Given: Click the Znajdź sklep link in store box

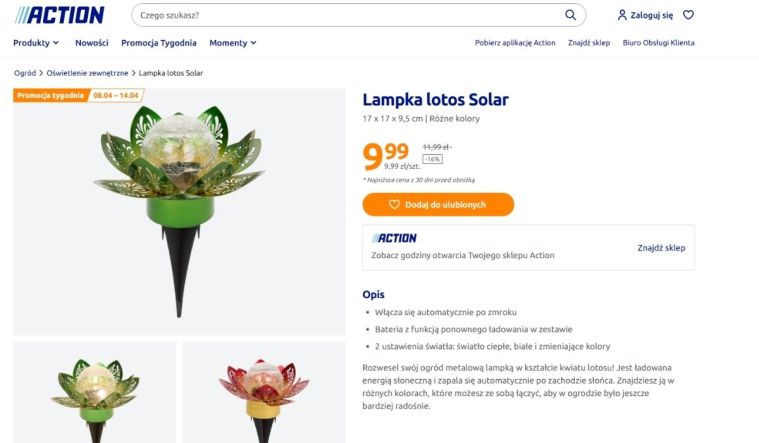Looking at the screenshot, I should (x=661, y=247).
